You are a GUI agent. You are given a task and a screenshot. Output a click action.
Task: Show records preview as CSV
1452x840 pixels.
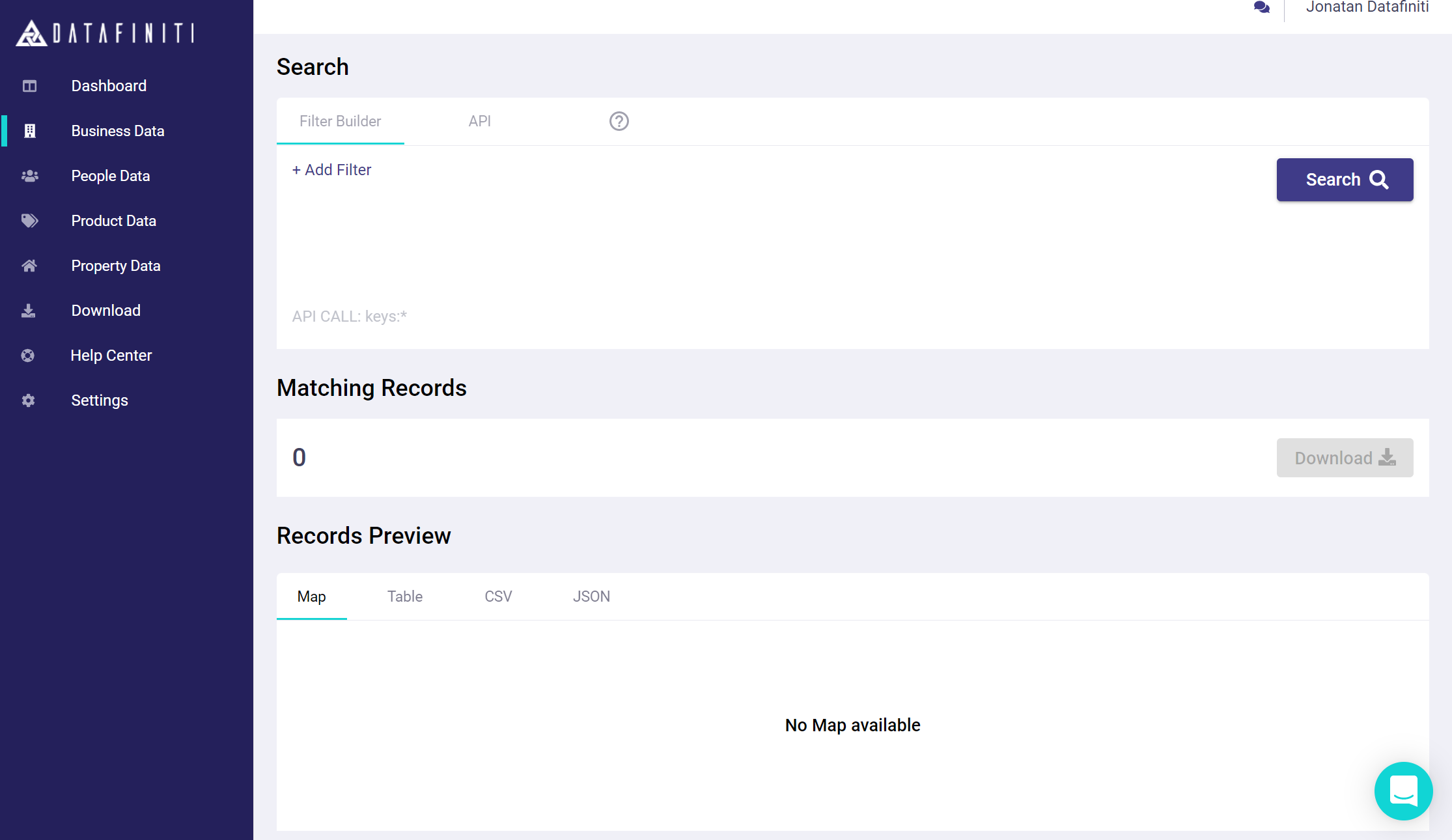(498, 596)
